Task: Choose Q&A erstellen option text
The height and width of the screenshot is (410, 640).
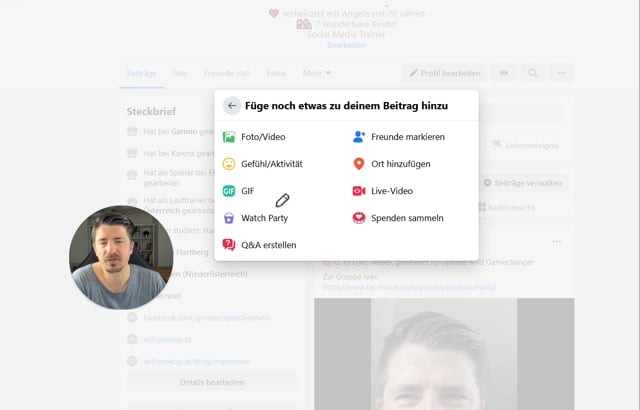Action: click(x=269, y=245)
